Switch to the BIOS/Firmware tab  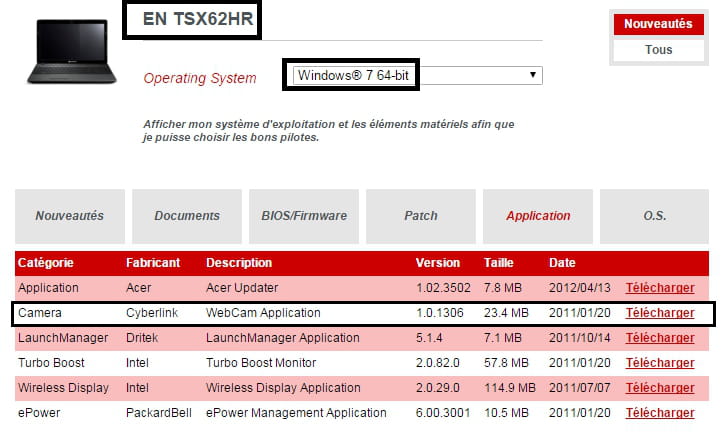pos(304,216)
